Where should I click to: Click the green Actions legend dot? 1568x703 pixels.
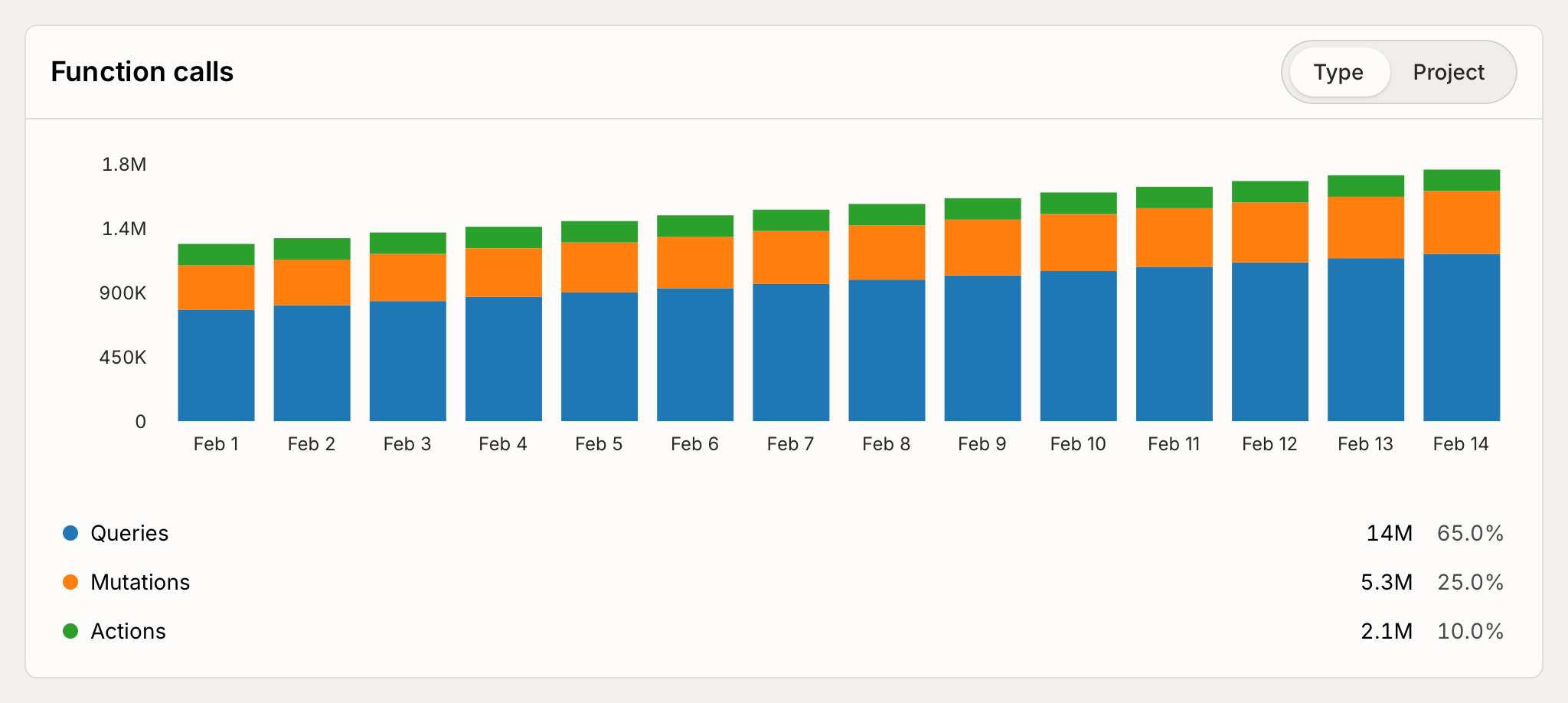click(70, 630)
